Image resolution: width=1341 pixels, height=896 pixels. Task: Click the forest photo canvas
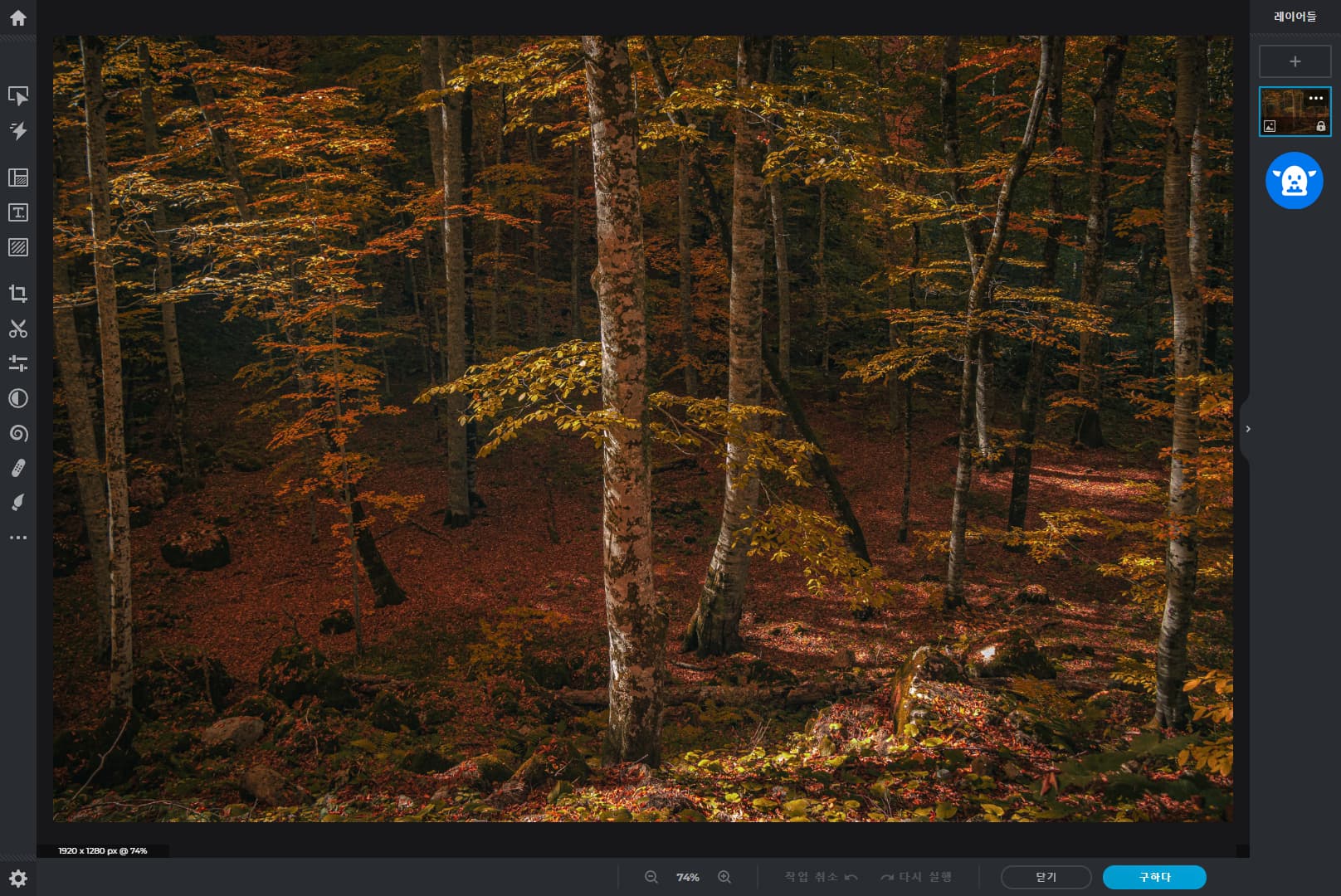click(642, 428)
